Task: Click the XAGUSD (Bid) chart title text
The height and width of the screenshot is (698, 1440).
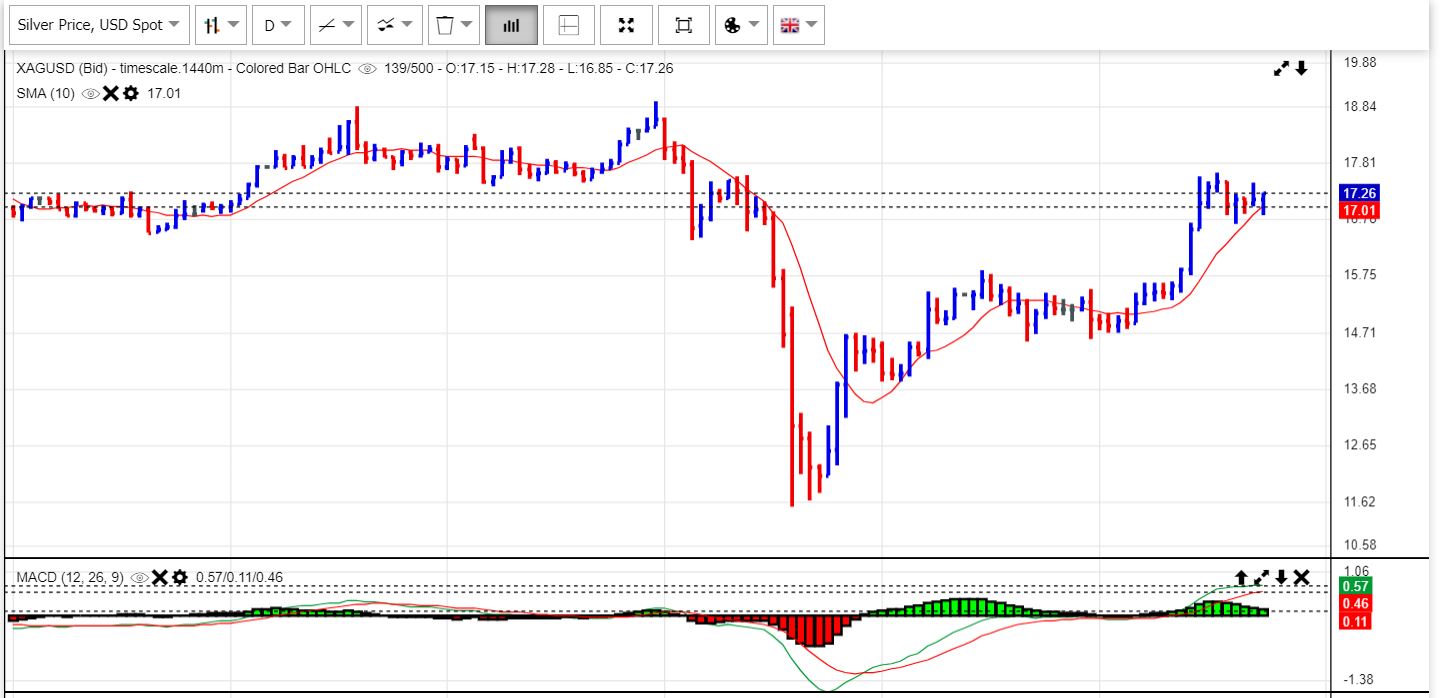Action: click(62, 69)
